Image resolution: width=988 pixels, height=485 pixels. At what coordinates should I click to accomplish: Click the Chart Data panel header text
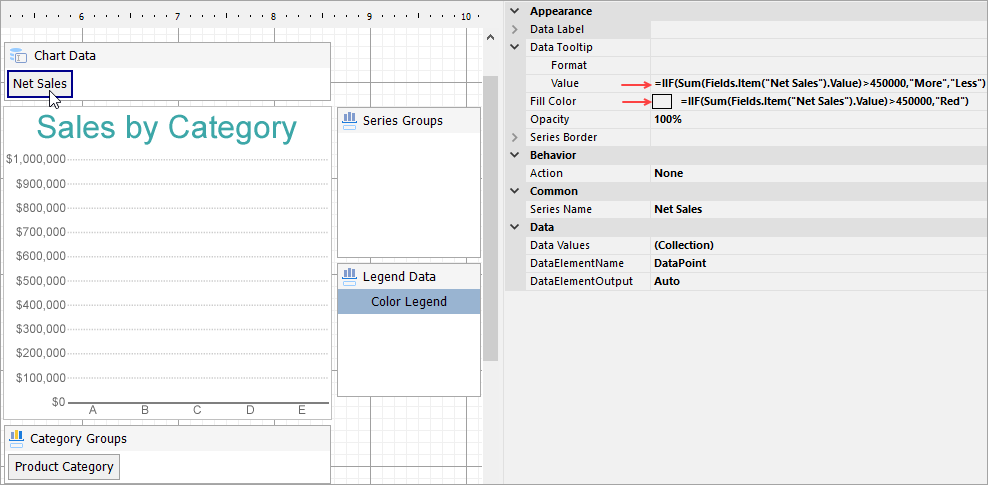tap(65, 55)
